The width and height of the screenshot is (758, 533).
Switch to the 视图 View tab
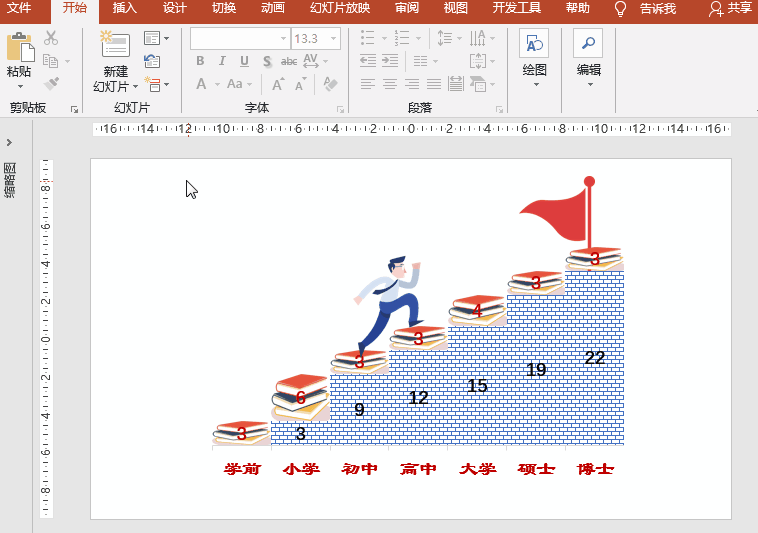click(455, 8)
